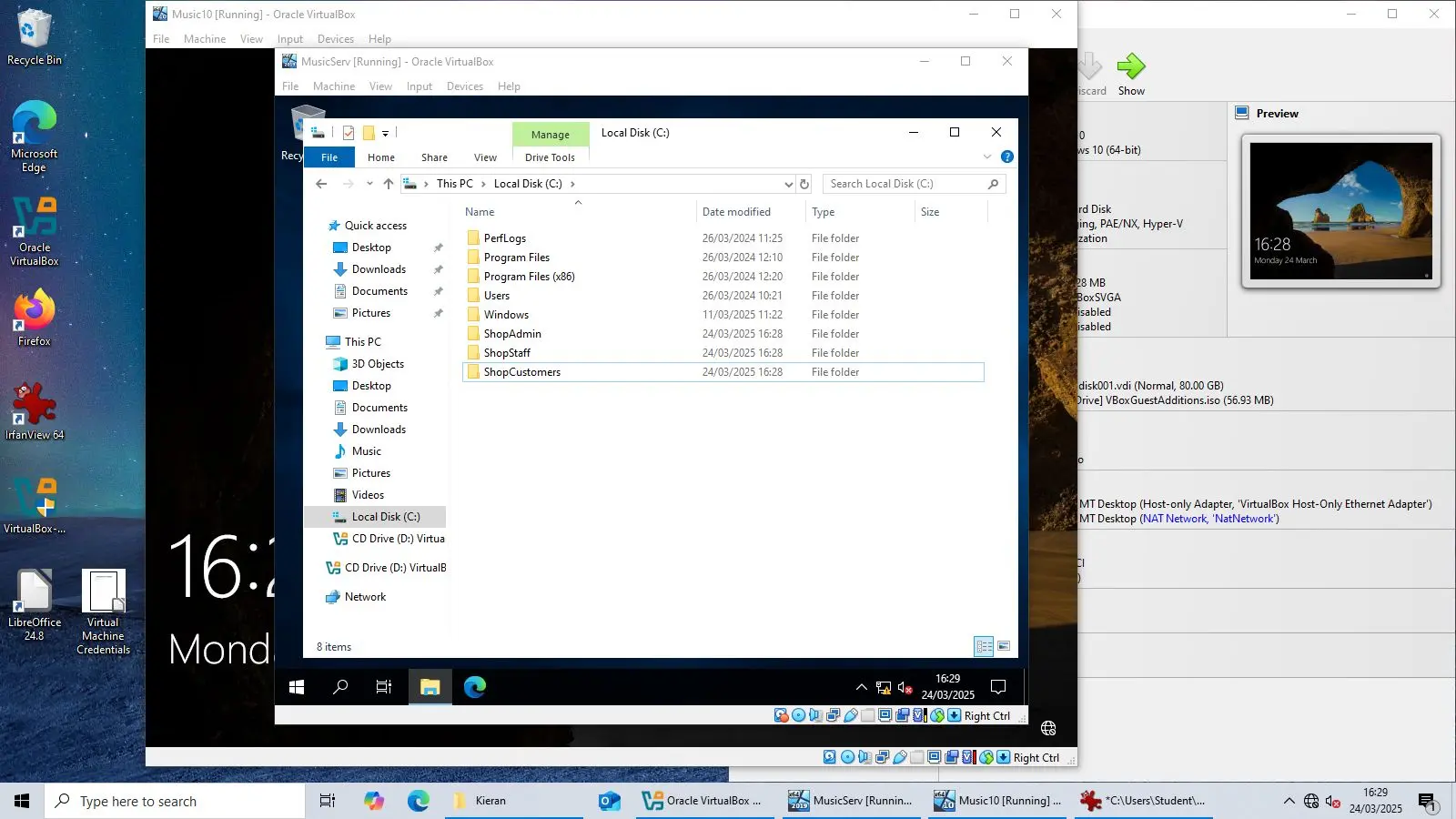Select the ShopStaff folder icon
The image size is (1456, 819).
pos(473,353)
